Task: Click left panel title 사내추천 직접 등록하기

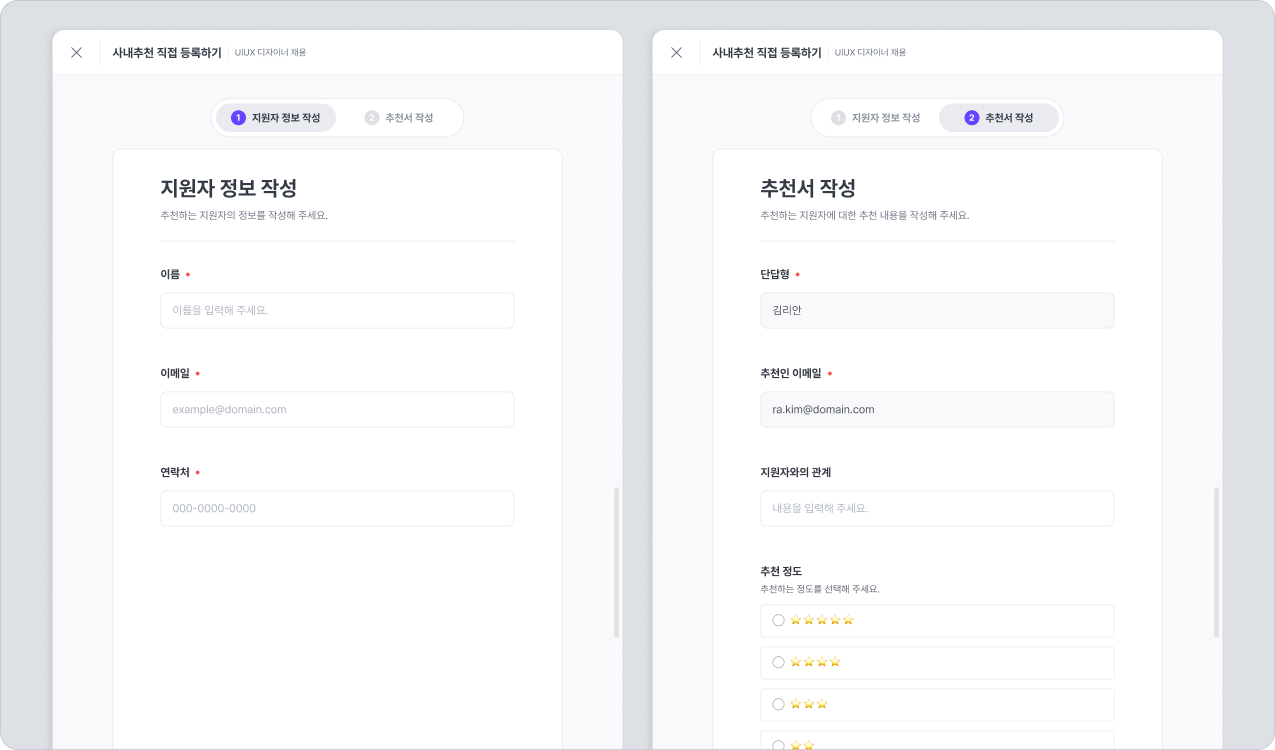Action: [x=167, y=53]
